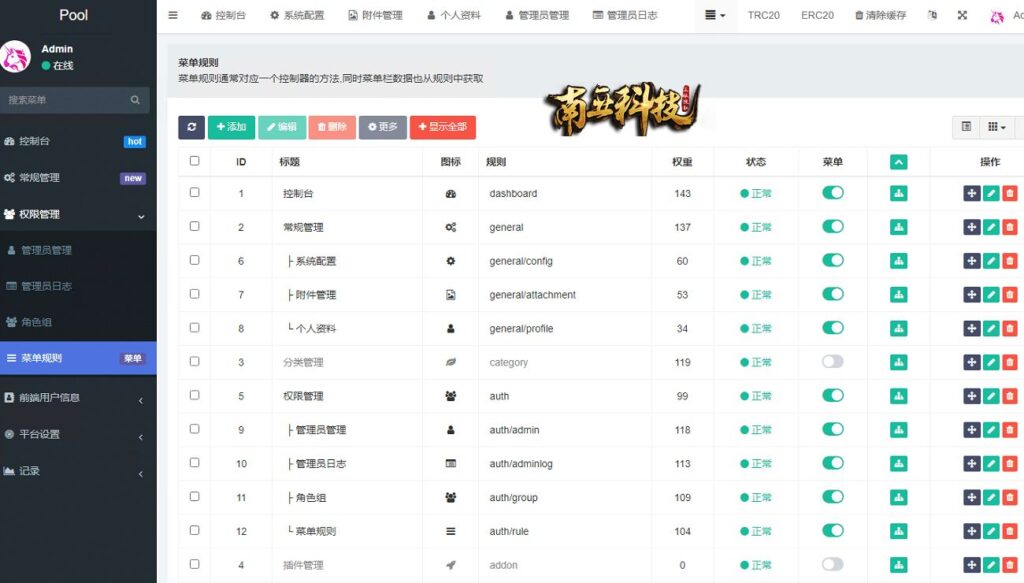Open 管理员管理 in the sidebar

tap(78, 250)
